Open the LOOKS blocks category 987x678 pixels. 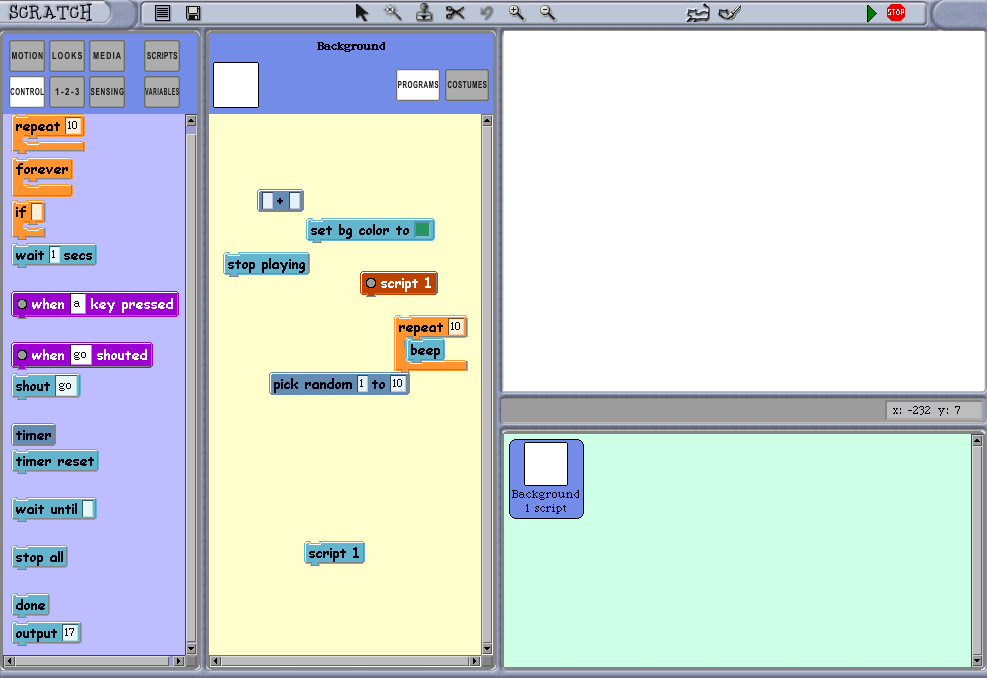tap(67, 56)
